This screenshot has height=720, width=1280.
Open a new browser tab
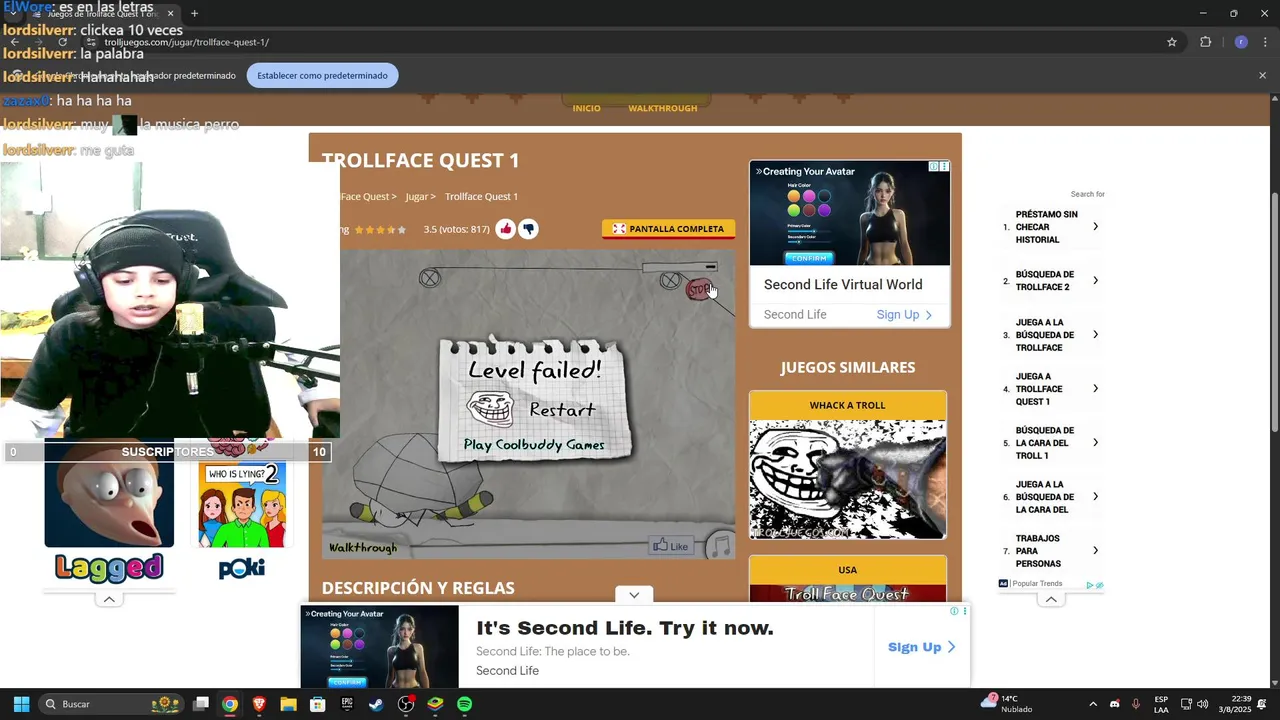194,14
